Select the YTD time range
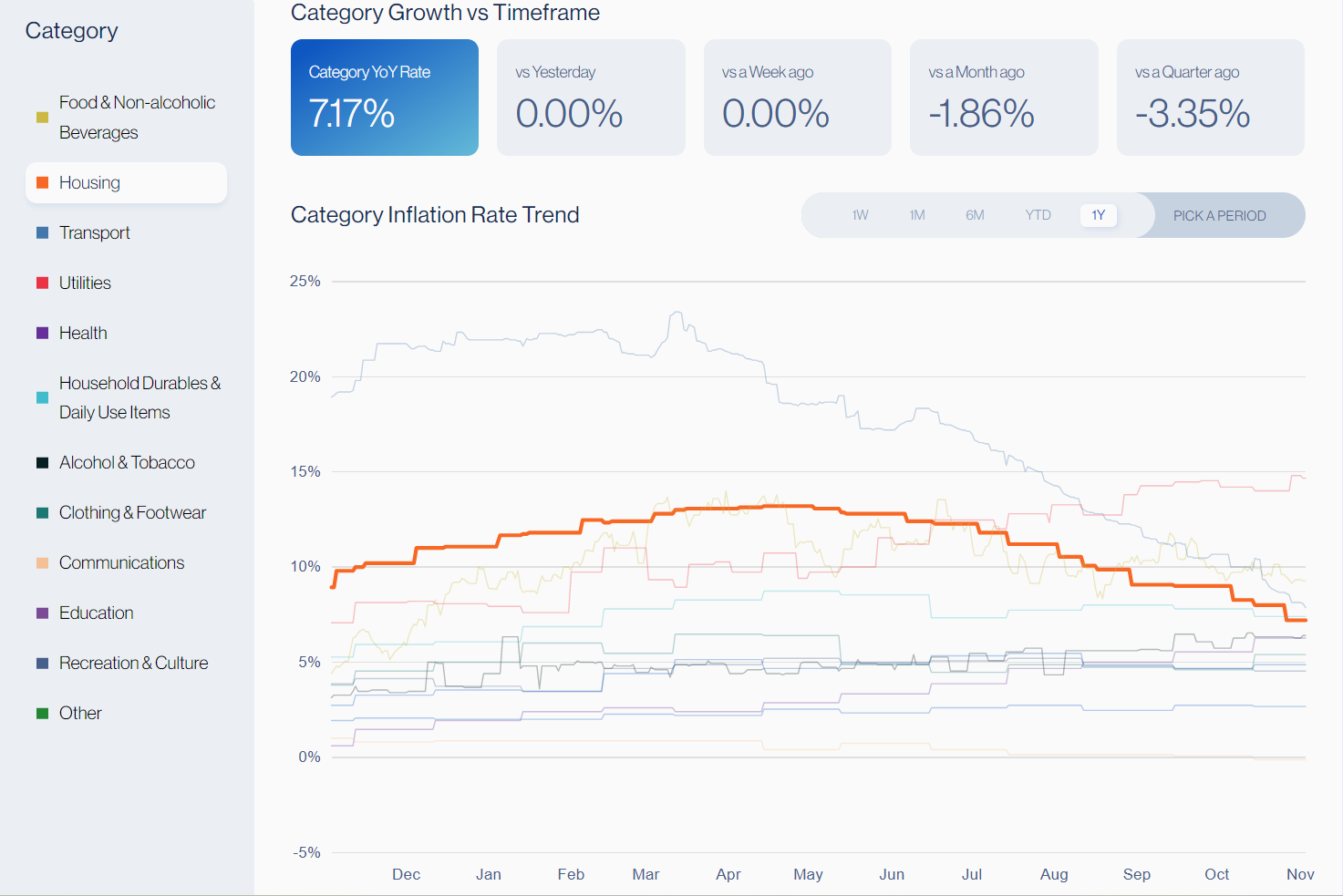This screenshot has height=896, width=1343. (x=1038, y=215)
